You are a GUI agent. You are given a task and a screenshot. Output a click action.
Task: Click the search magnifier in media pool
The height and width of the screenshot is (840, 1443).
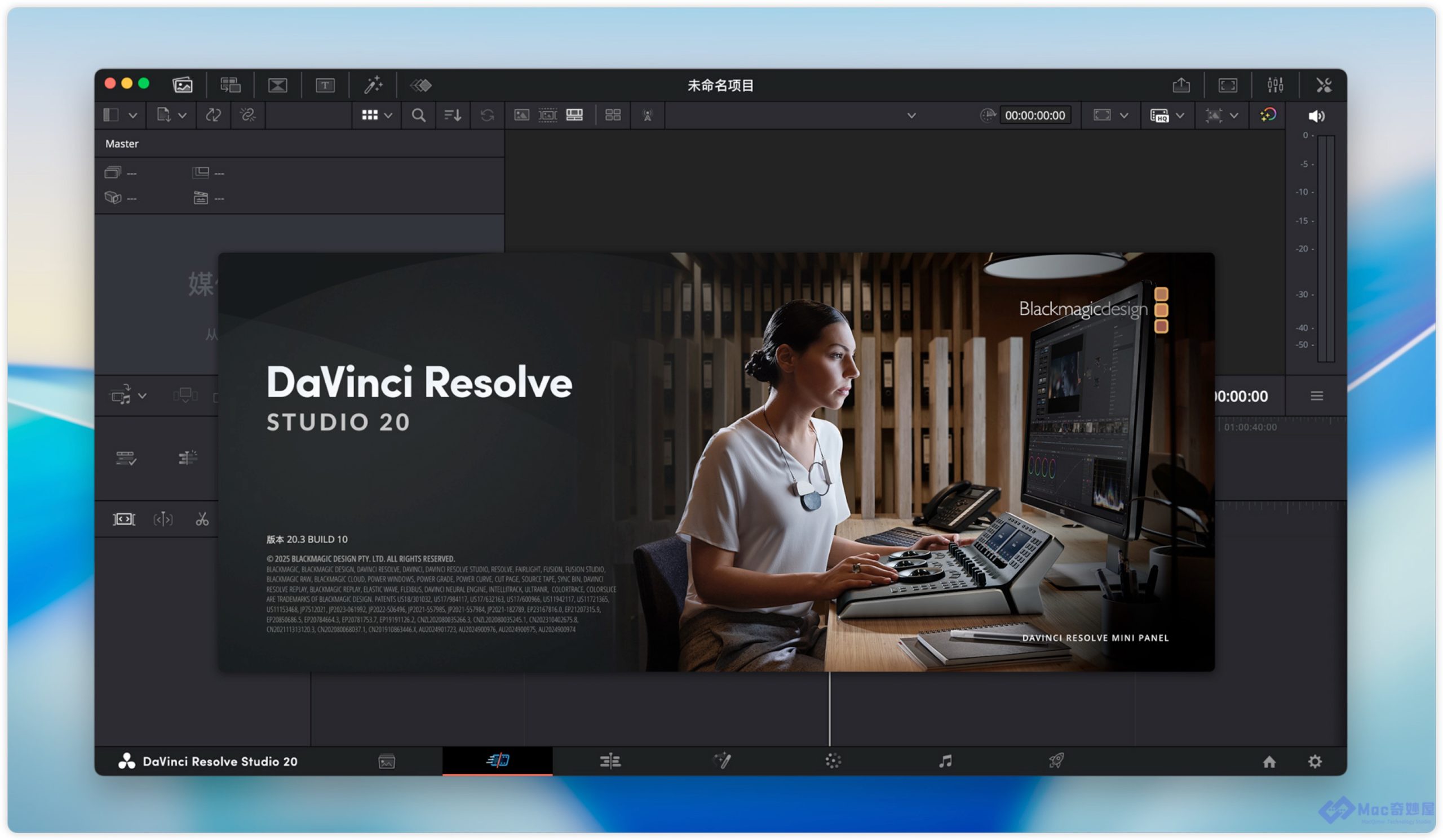(419, 115)
